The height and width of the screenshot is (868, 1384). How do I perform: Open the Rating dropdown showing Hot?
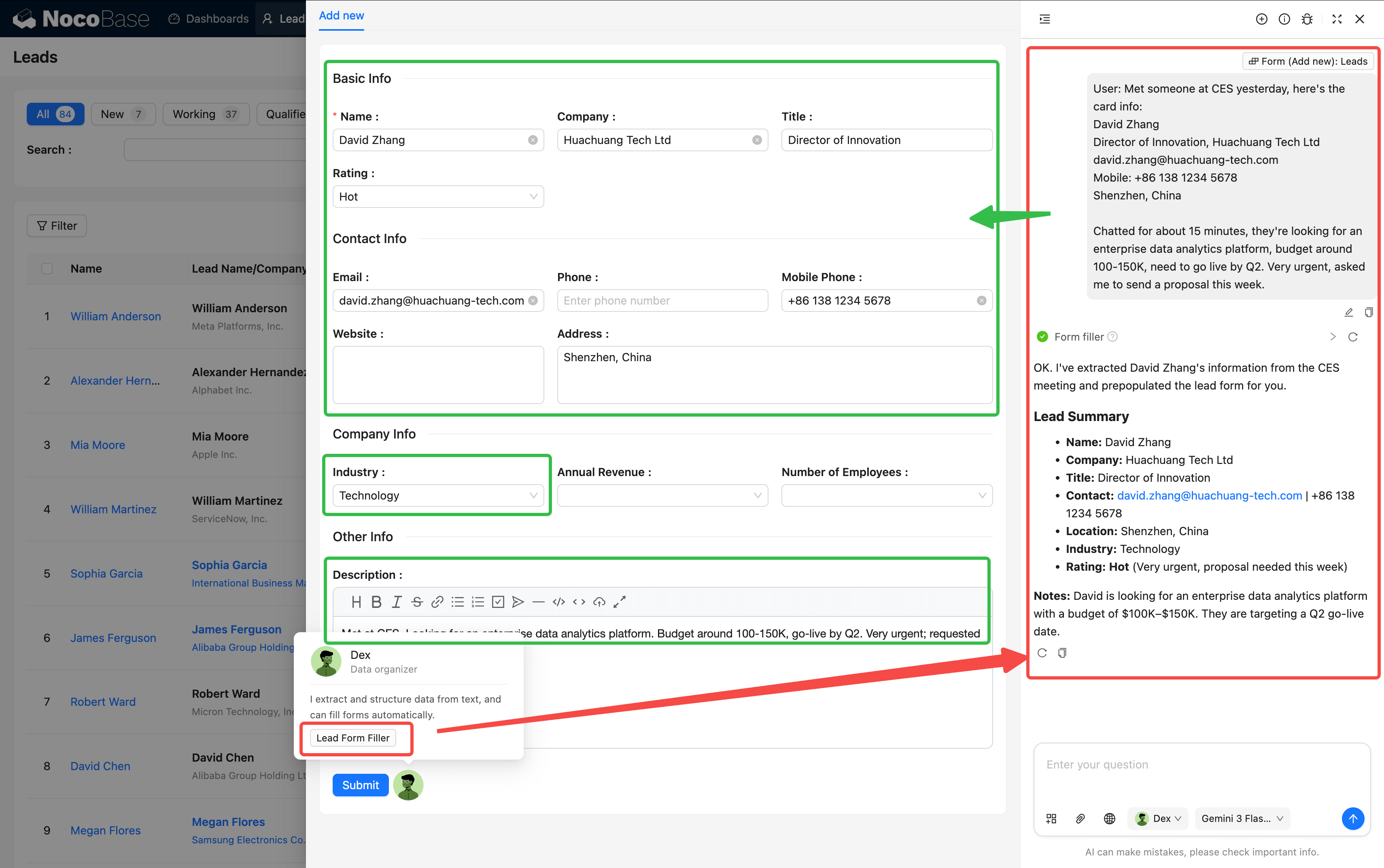(x=437, y=197)
